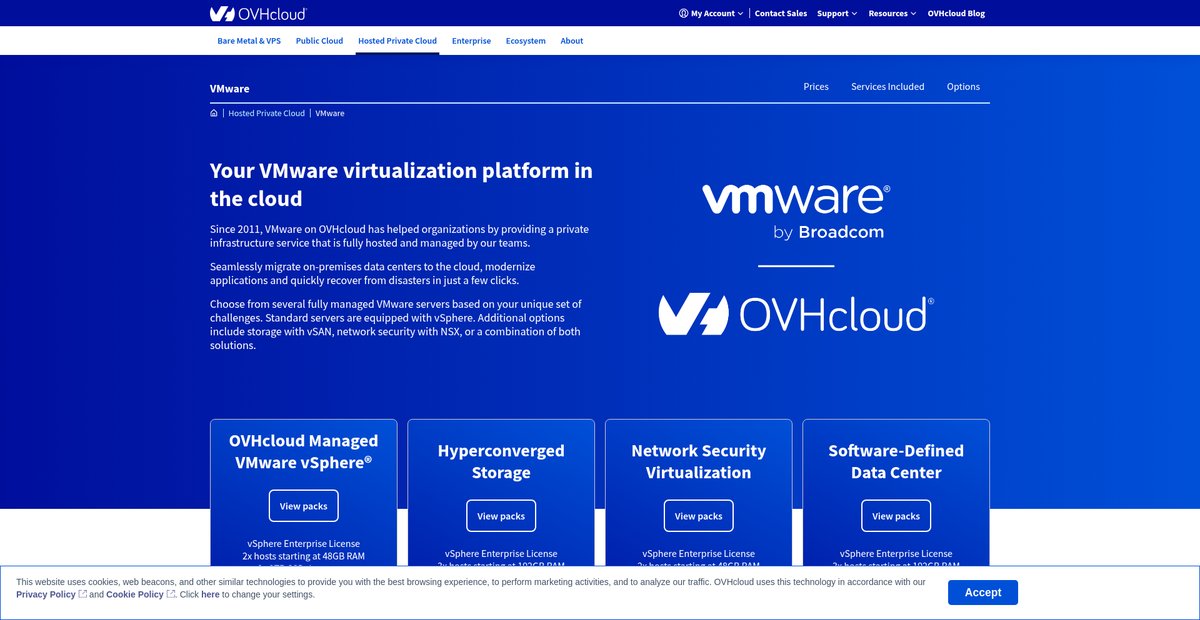1200x620 pixels.
Task: Click the My Account globe icon
Action: [x=683, y=13]
